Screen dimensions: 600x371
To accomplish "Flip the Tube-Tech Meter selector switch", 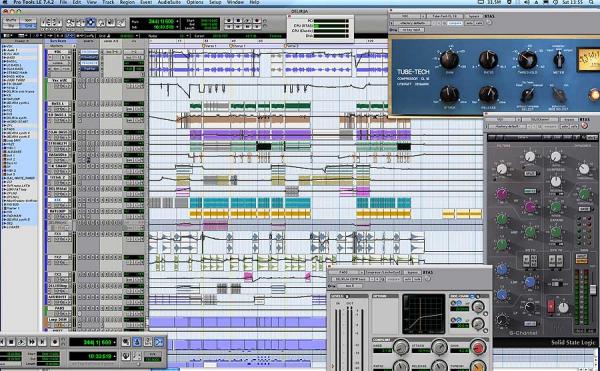I will [x=559, y=60].
